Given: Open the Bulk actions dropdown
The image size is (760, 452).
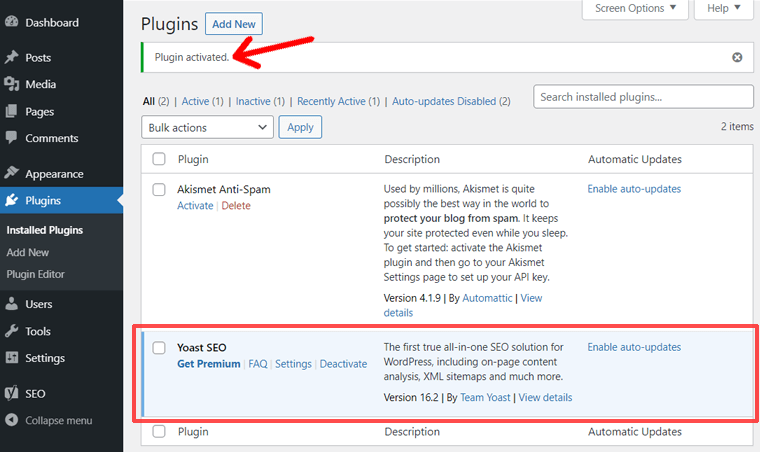Looking at the screenshot, I should point(207,127).
